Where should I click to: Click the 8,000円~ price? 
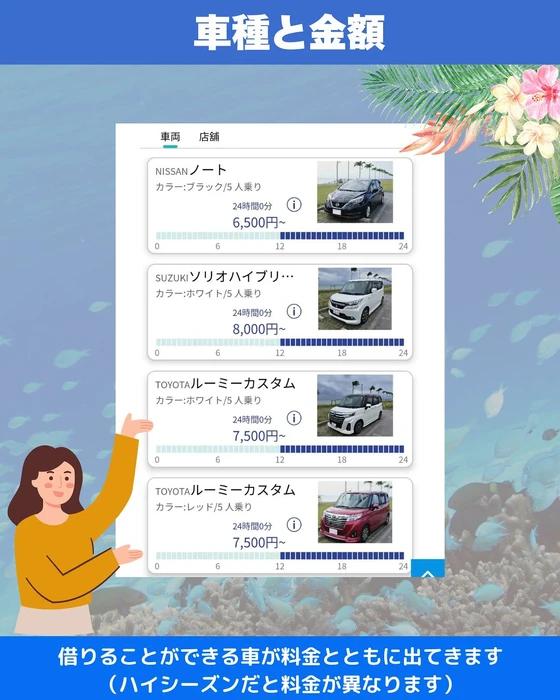point(259,329)
